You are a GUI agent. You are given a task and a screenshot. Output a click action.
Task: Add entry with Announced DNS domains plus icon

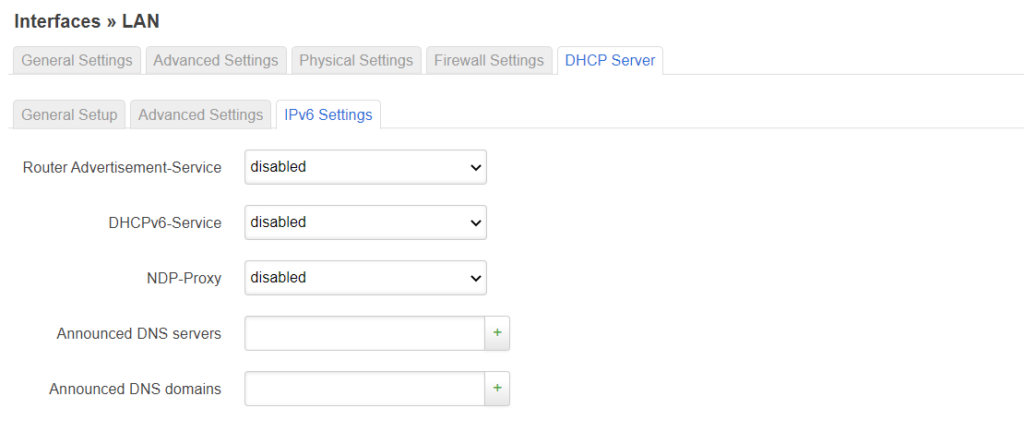click(497, 389)
